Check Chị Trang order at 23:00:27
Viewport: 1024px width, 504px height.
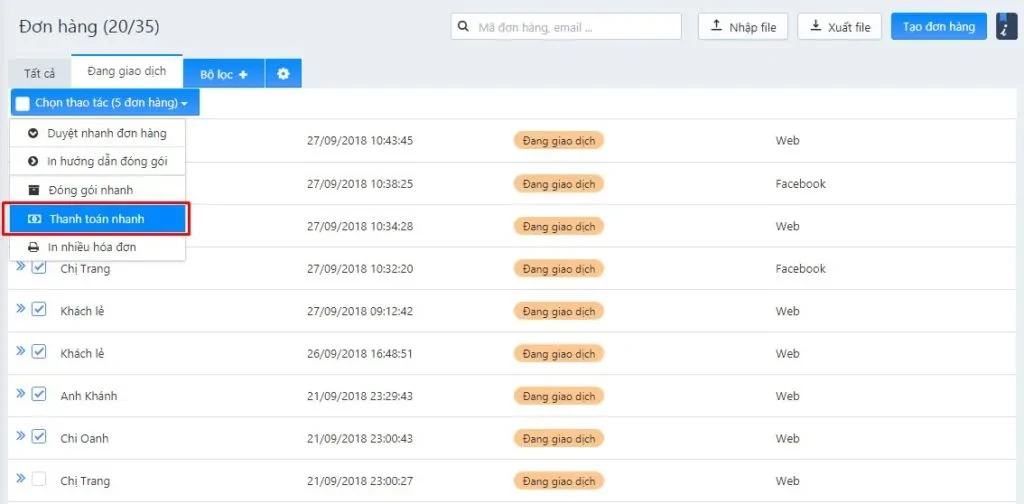[39, 479]
